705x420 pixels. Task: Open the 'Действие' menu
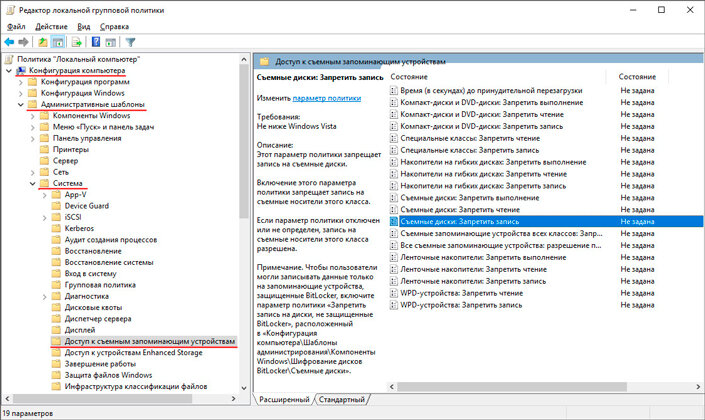click(51, 27)
